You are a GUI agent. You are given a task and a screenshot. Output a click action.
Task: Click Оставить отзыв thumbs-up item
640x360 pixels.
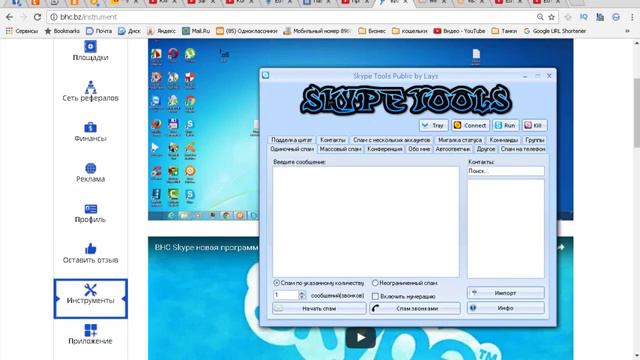point(90,253)
